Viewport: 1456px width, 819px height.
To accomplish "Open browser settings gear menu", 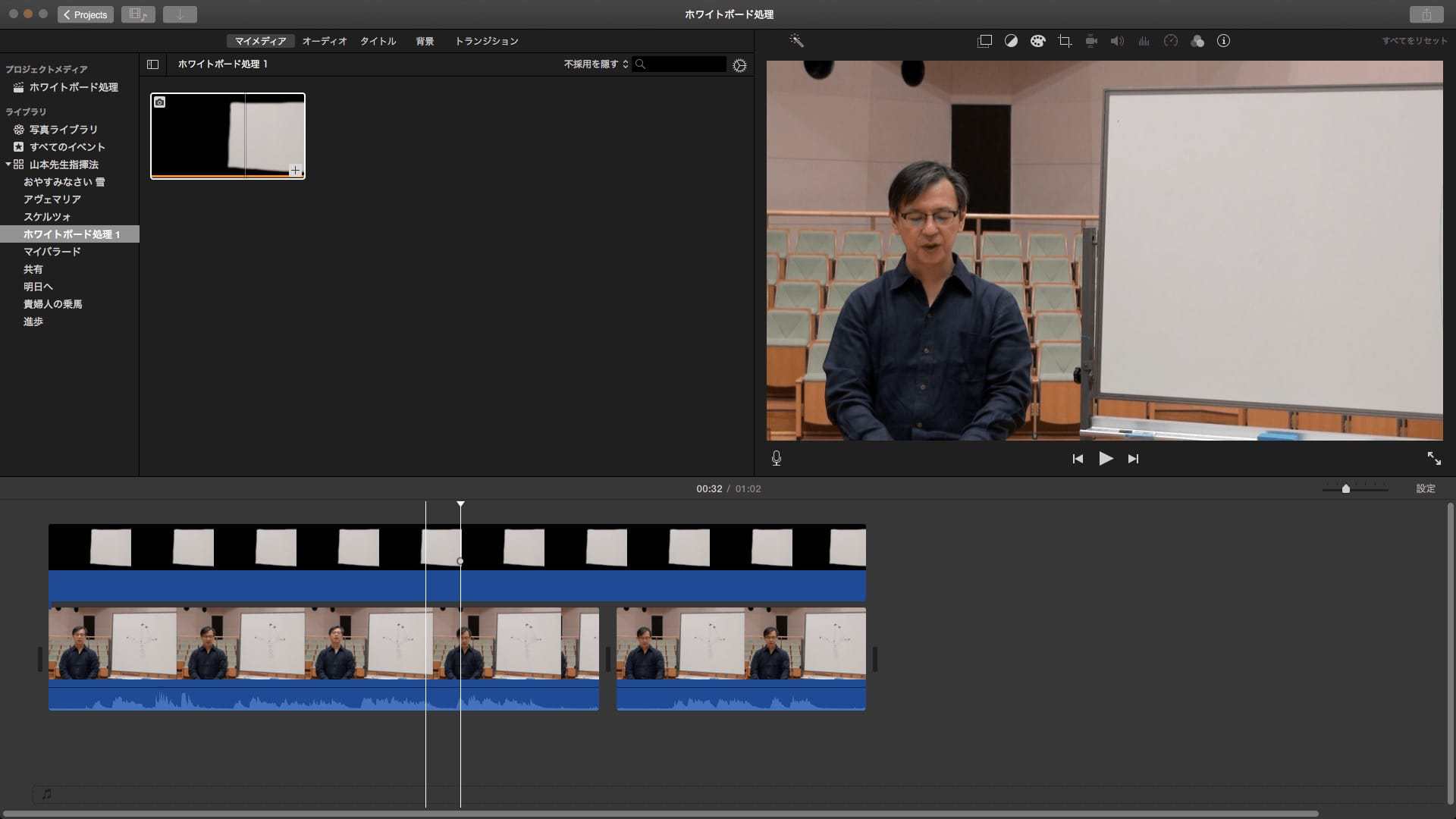I will pos(739,66).
